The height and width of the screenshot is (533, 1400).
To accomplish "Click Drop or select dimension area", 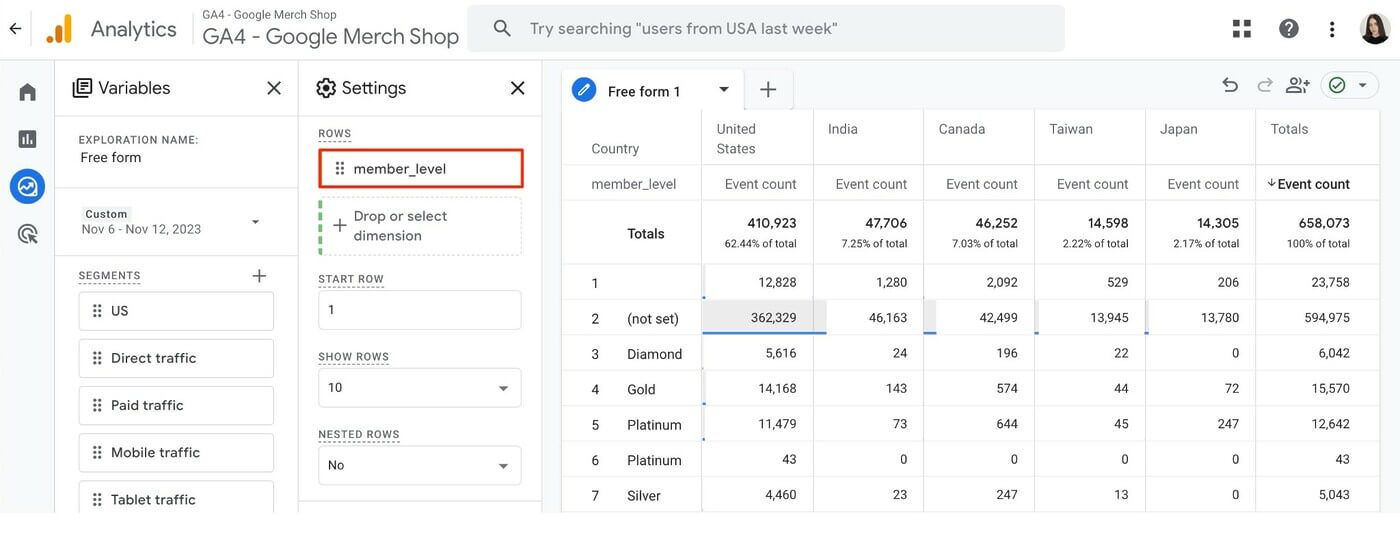I will 420,226.
